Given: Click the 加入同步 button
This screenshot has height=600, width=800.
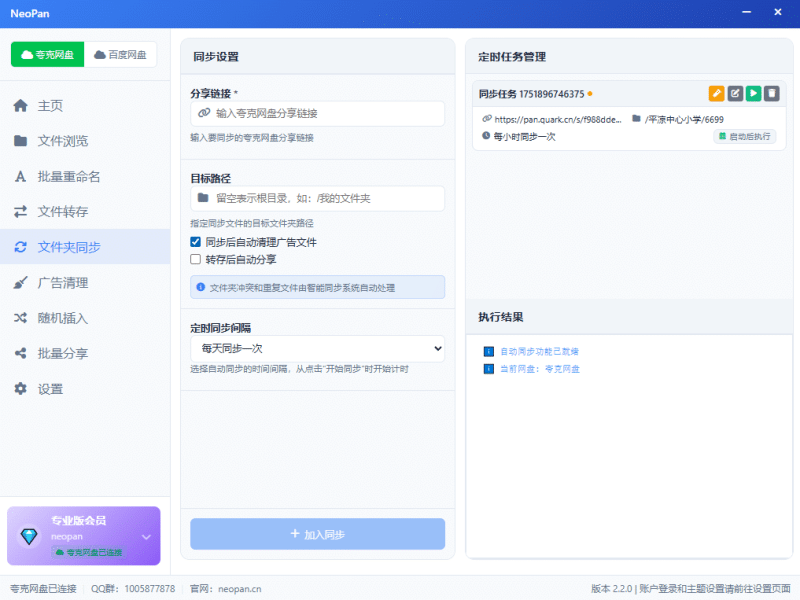Looking at the screenshot, I should coord(317,534).
